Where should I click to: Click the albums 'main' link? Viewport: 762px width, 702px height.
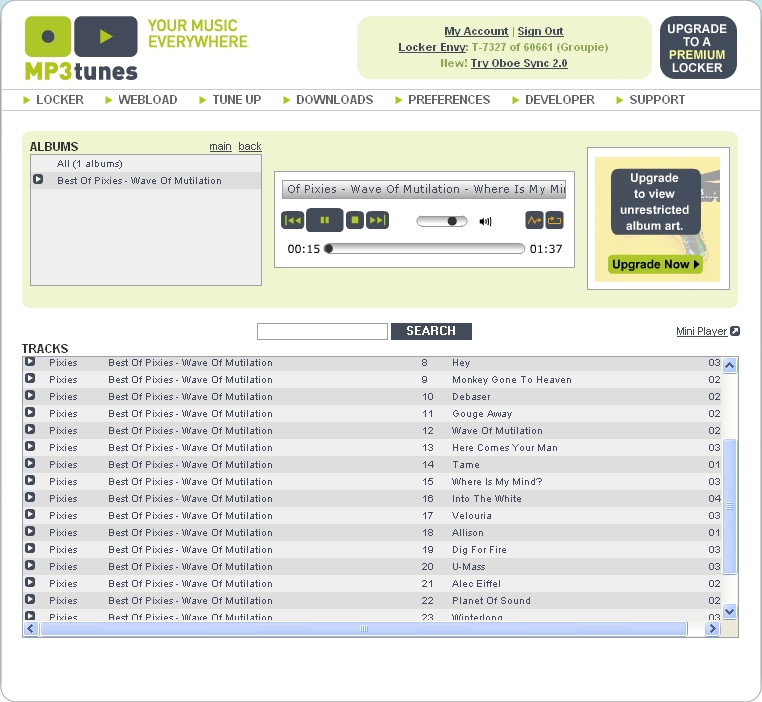tap(220, 146)
